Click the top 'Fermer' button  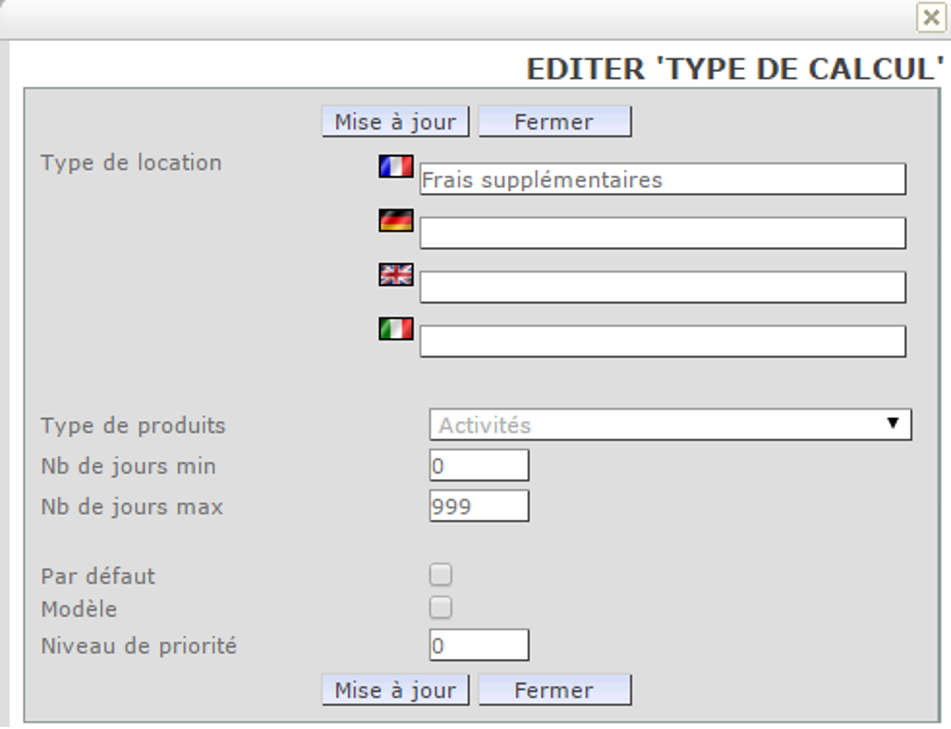pyautogui.click(x=554, y=122)
